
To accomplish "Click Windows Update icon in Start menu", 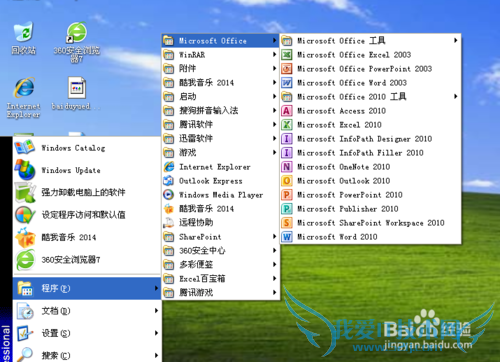I will [x=25, y=170].
